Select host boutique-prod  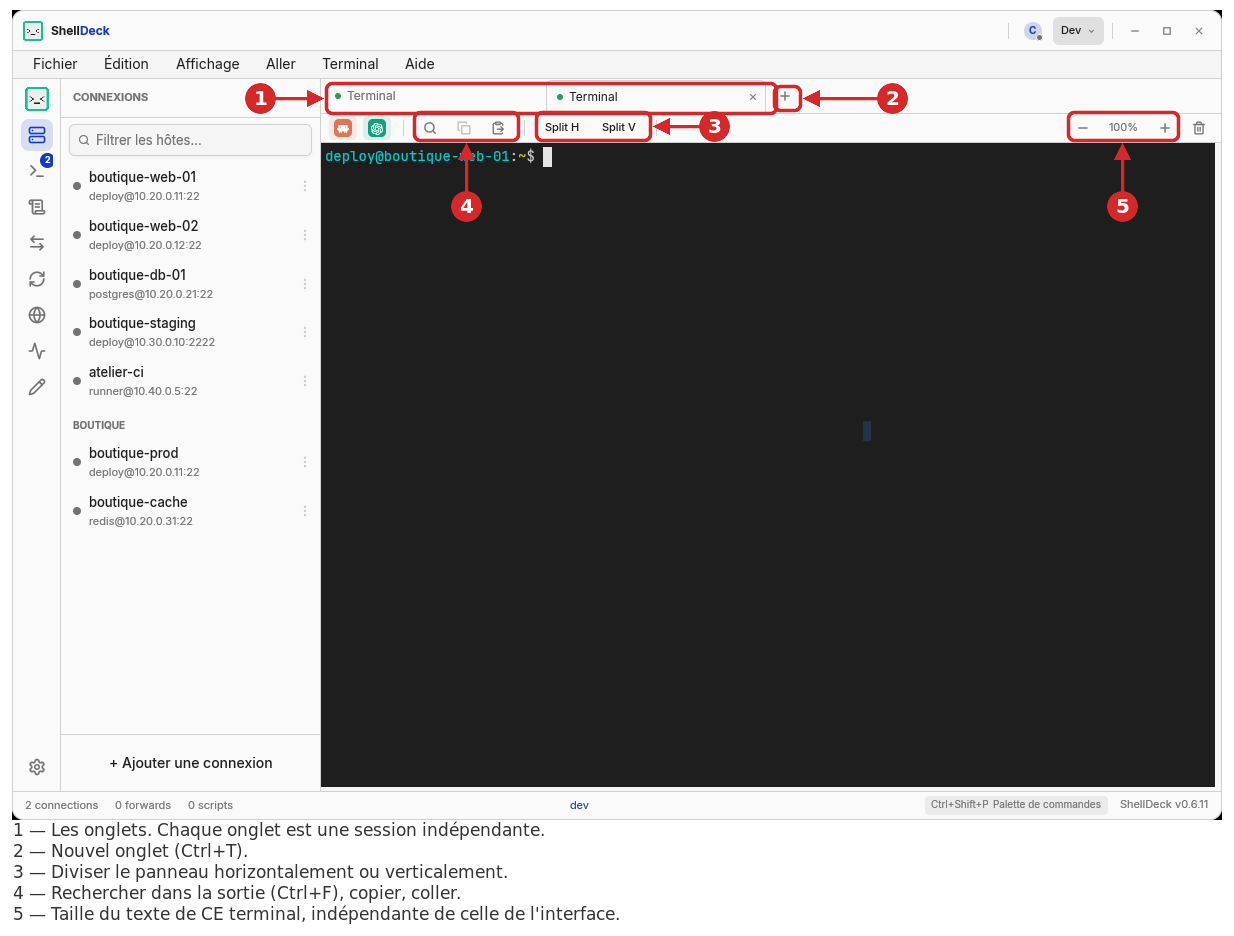click(190, 462)
